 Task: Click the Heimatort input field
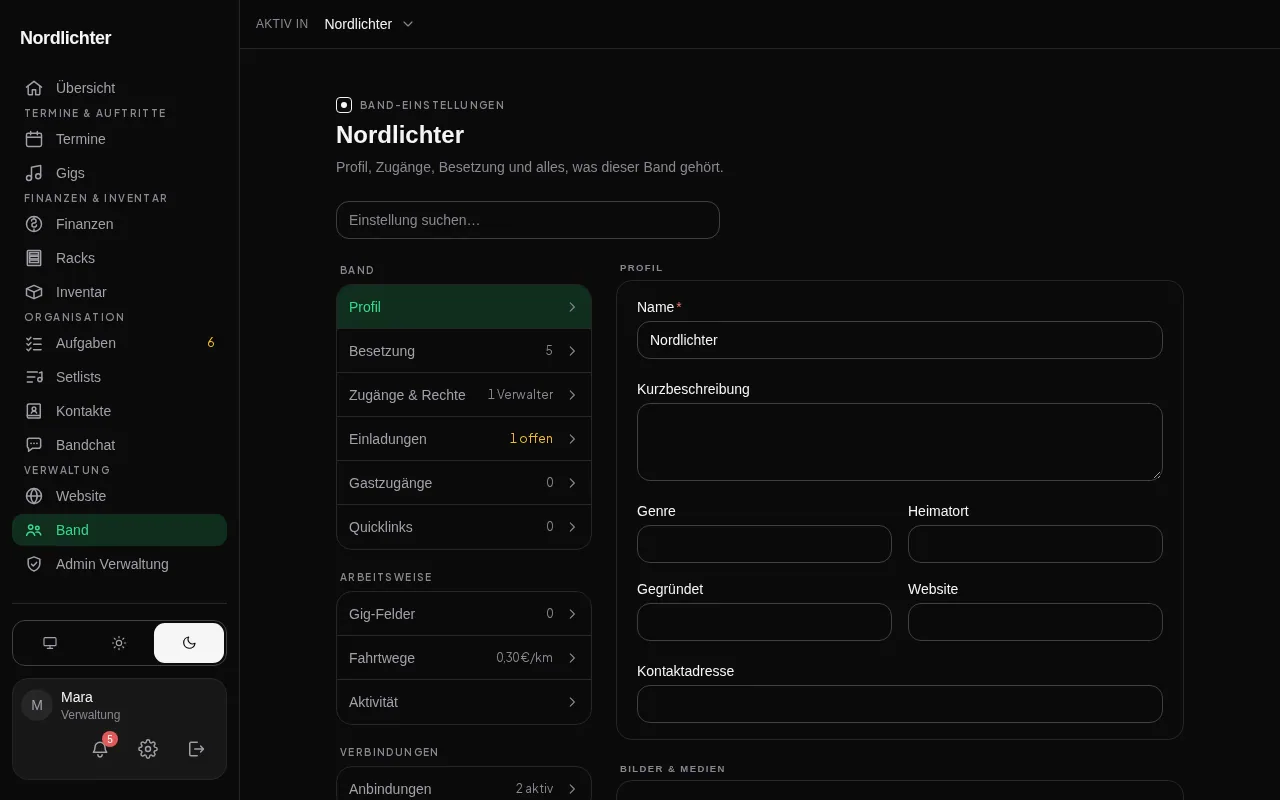click(x=1035, y=544)
